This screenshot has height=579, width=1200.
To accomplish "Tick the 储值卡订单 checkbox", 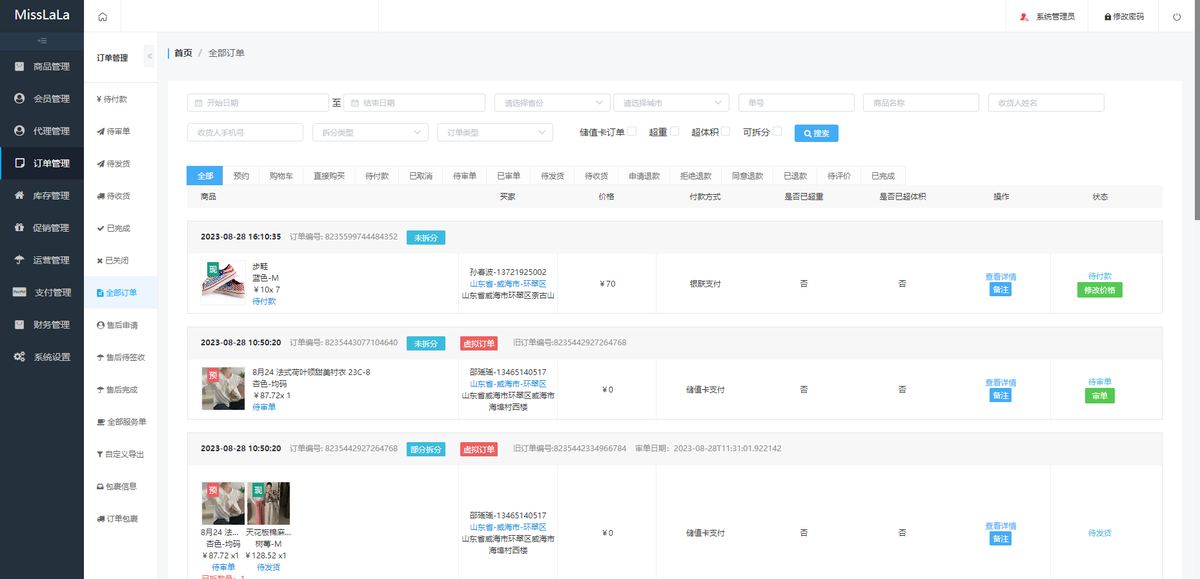I will coord(631,132).
